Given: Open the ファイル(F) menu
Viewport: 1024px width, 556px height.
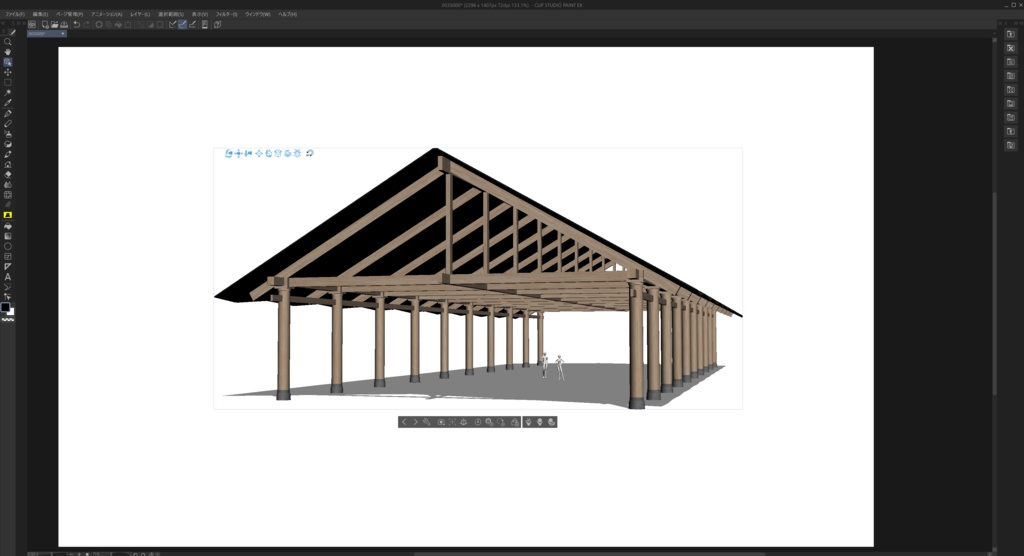Looking at the screenshot, I should [x=14, y=14].
